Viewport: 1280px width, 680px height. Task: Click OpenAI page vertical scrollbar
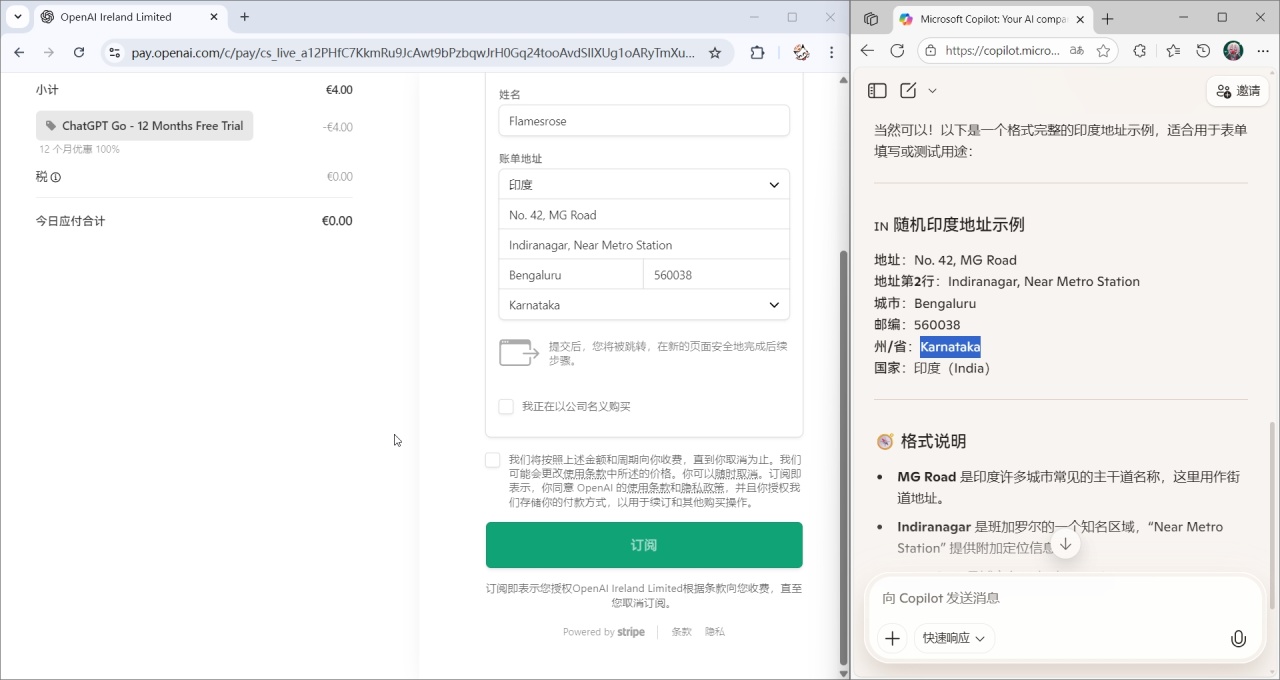click(x=843, y=456)
